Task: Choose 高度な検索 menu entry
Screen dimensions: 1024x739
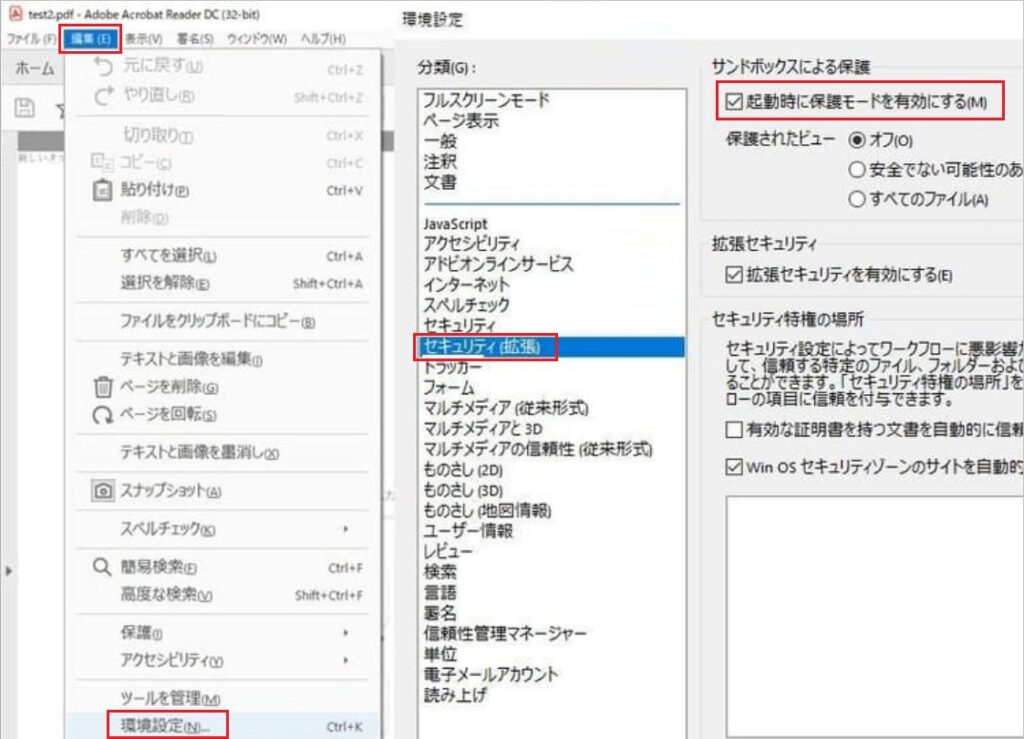Action: [222, 595]
